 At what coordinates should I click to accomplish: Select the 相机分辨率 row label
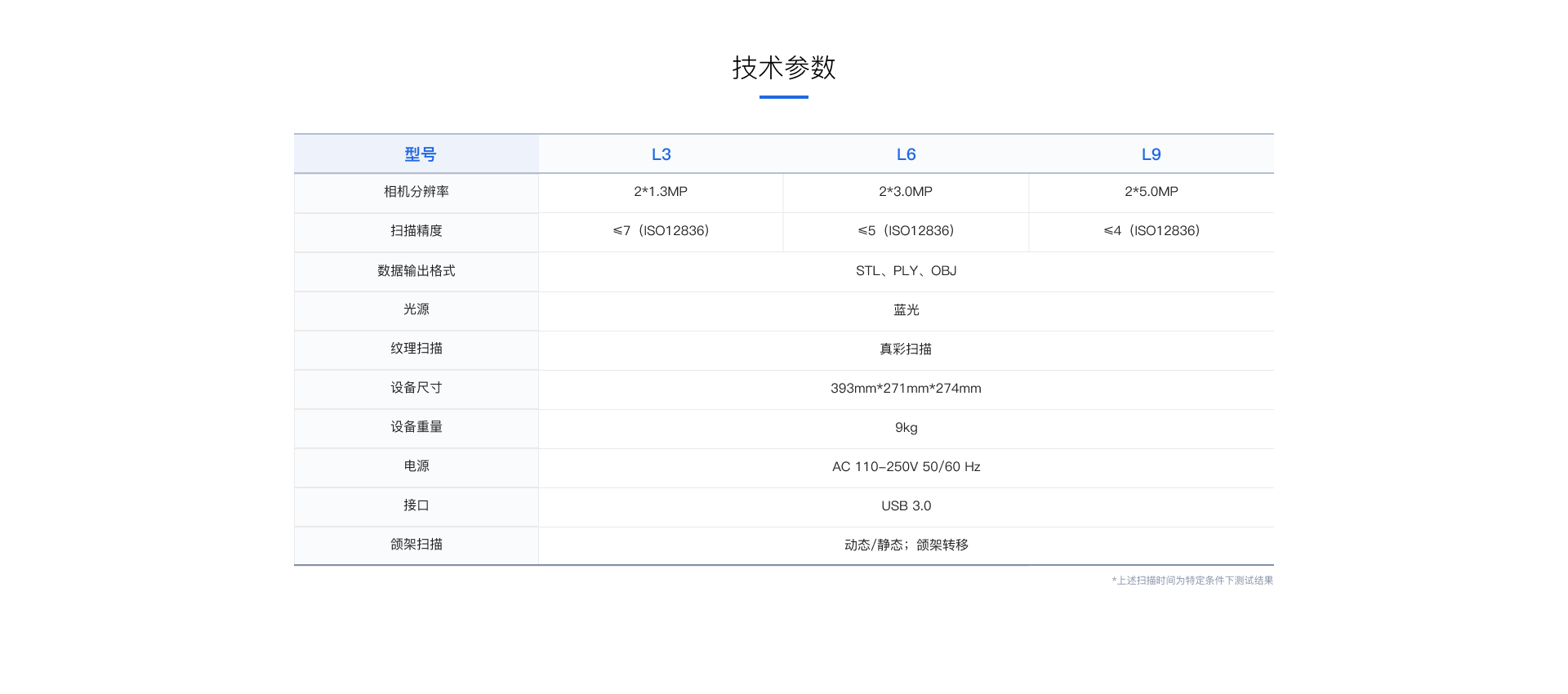pos(416,192)
